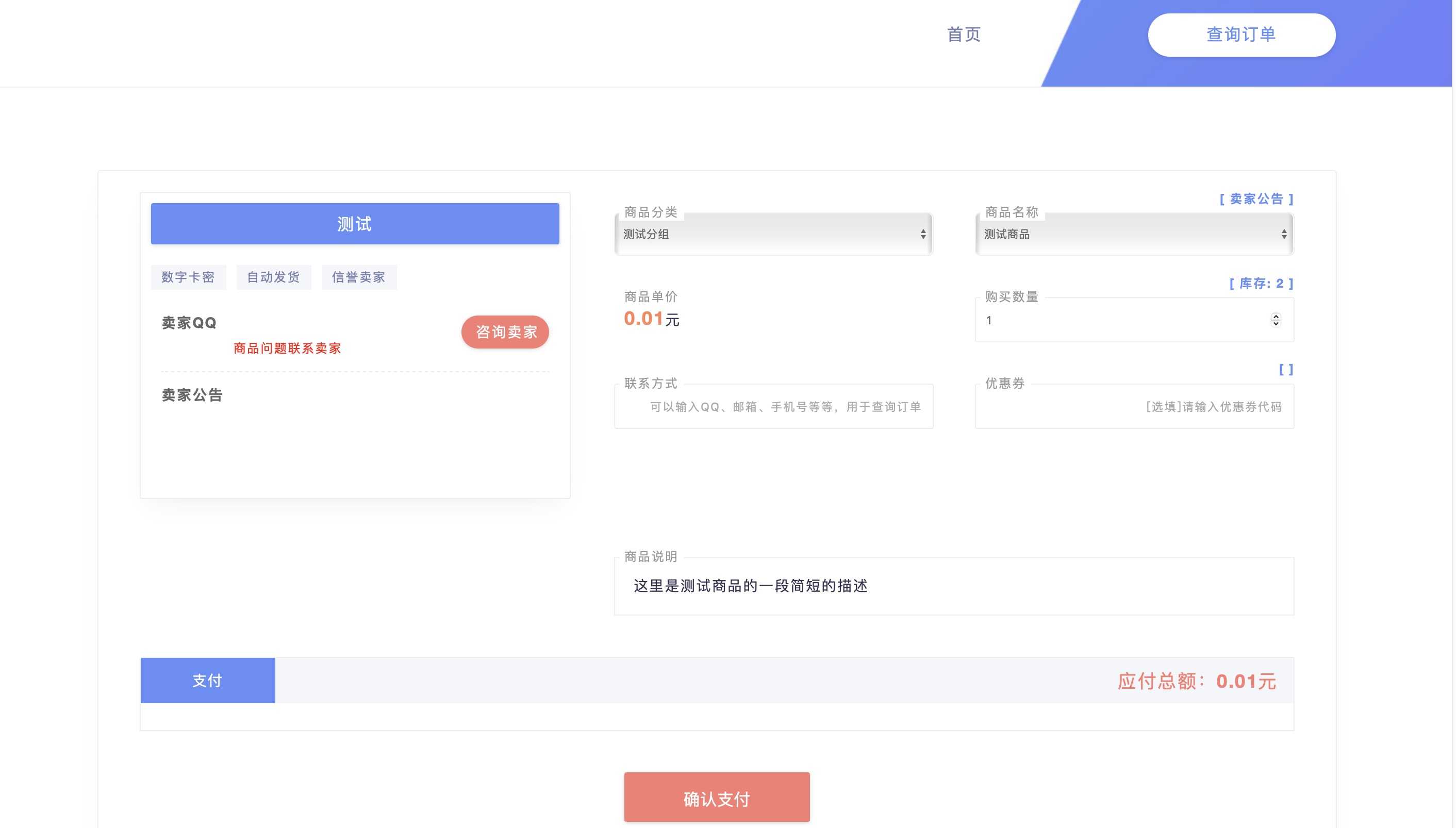Click the 查询订单 order lookup button
The height and width of the screenshot is (828, 1456).
click(x=1241, y=34)
